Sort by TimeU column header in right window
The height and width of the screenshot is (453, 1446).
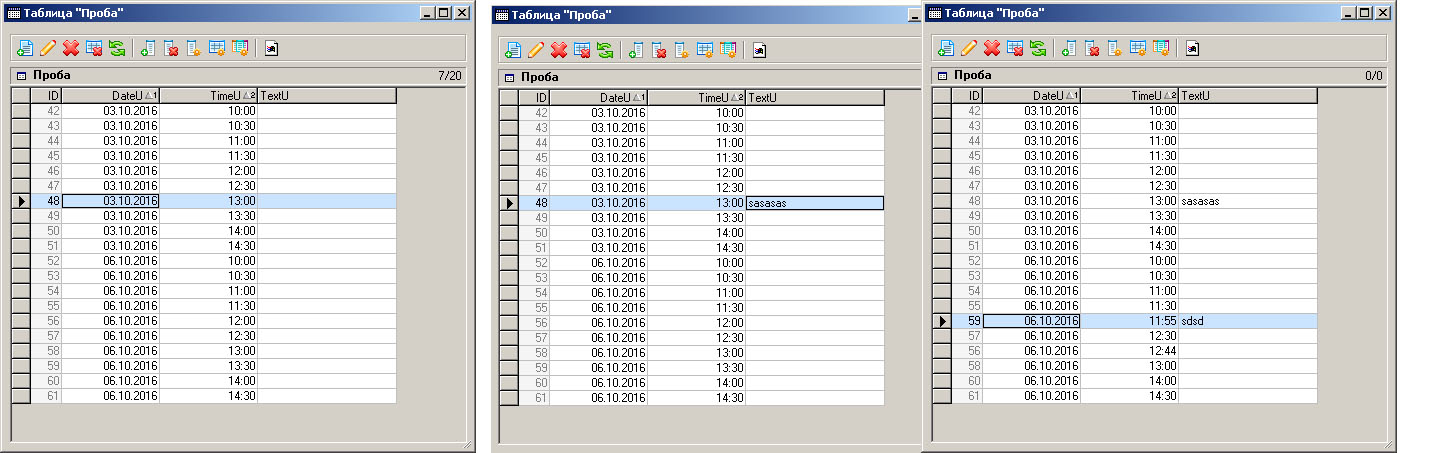pos(1129,95)
